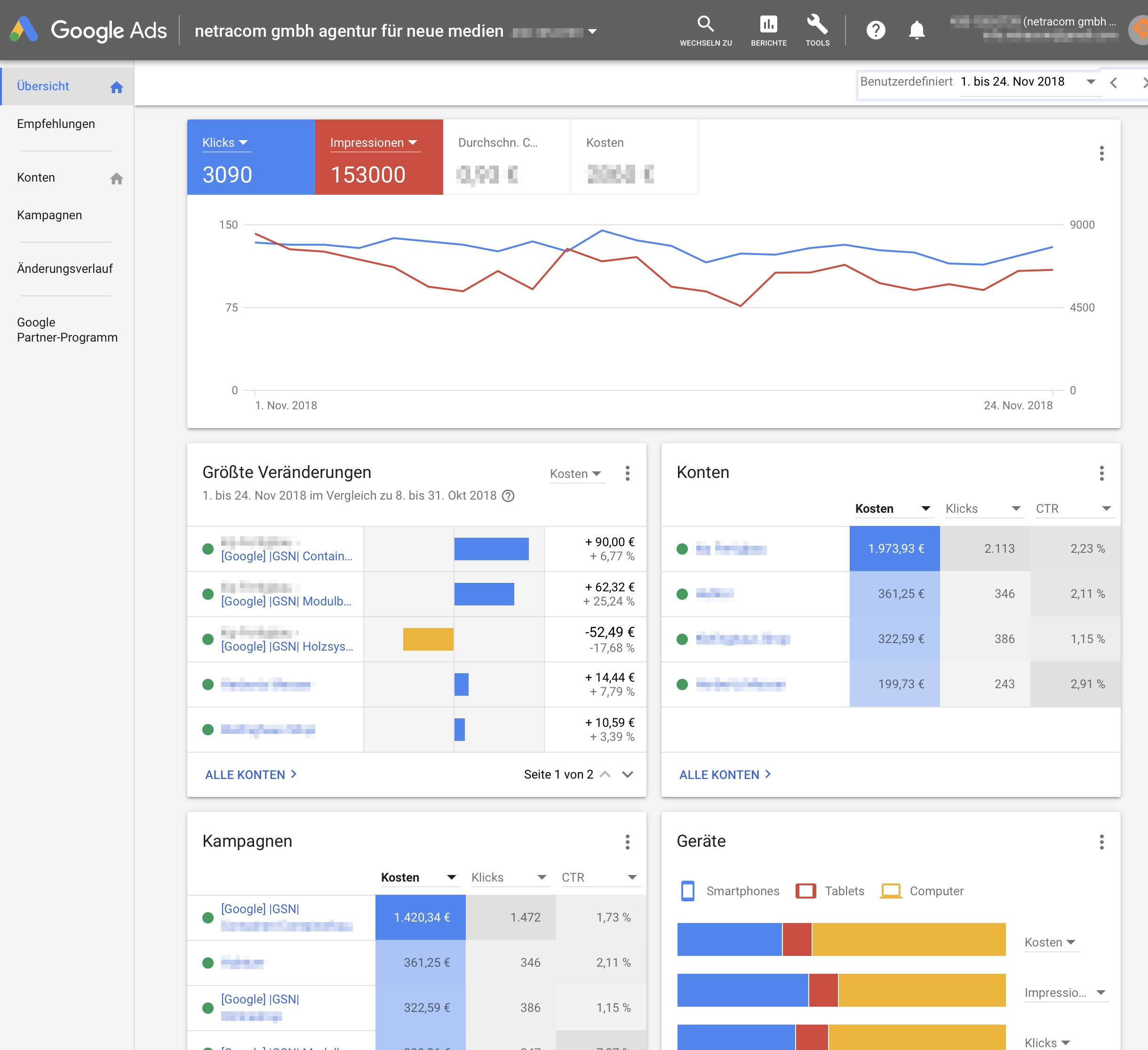
Task: Open Impressio... dropdown beside Geräte bar
Action: [x=1066, y=994]
